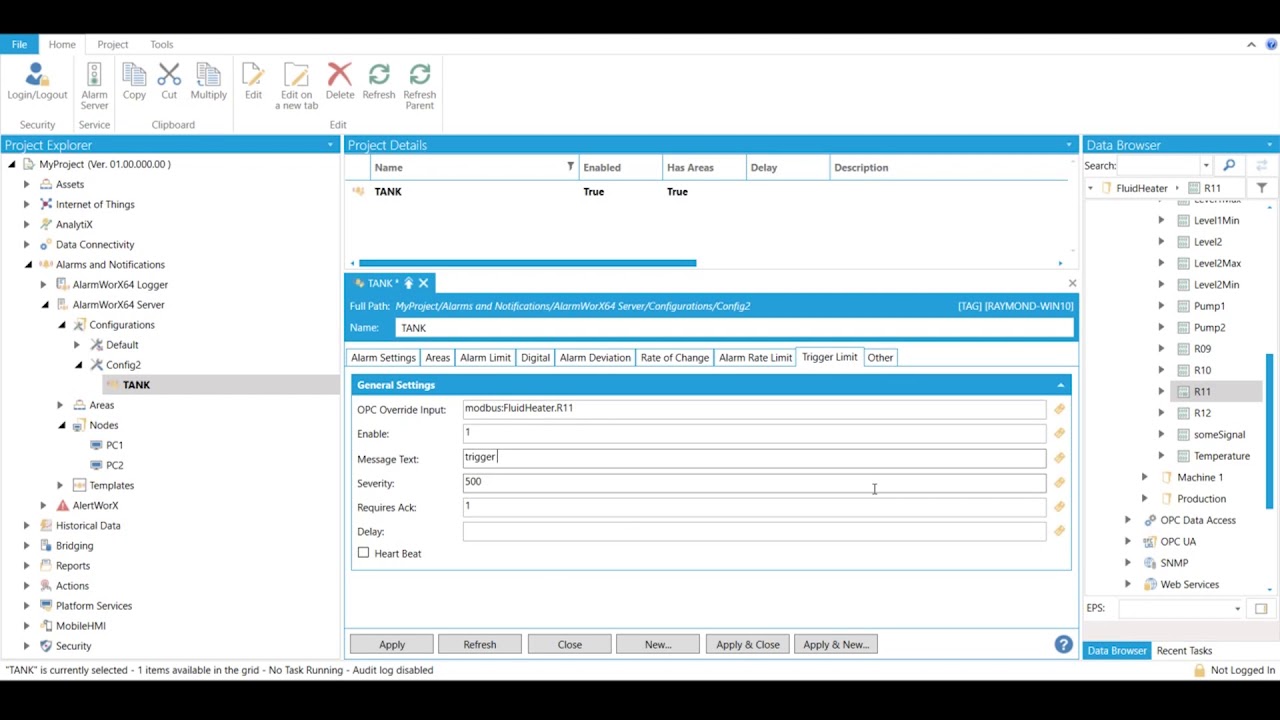
Task: Expand the Assets tree node
Action: click(27, 184)
